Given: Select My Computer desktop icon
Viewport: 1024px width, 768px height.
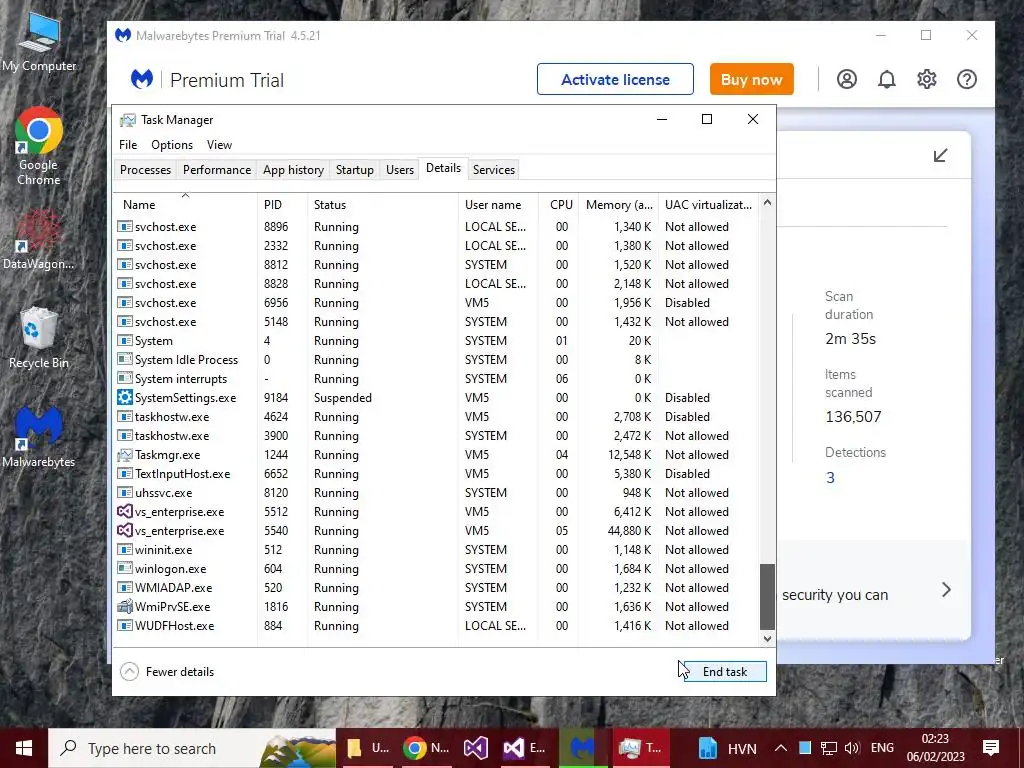Looking at the screenshot, I should coord(39,42).
